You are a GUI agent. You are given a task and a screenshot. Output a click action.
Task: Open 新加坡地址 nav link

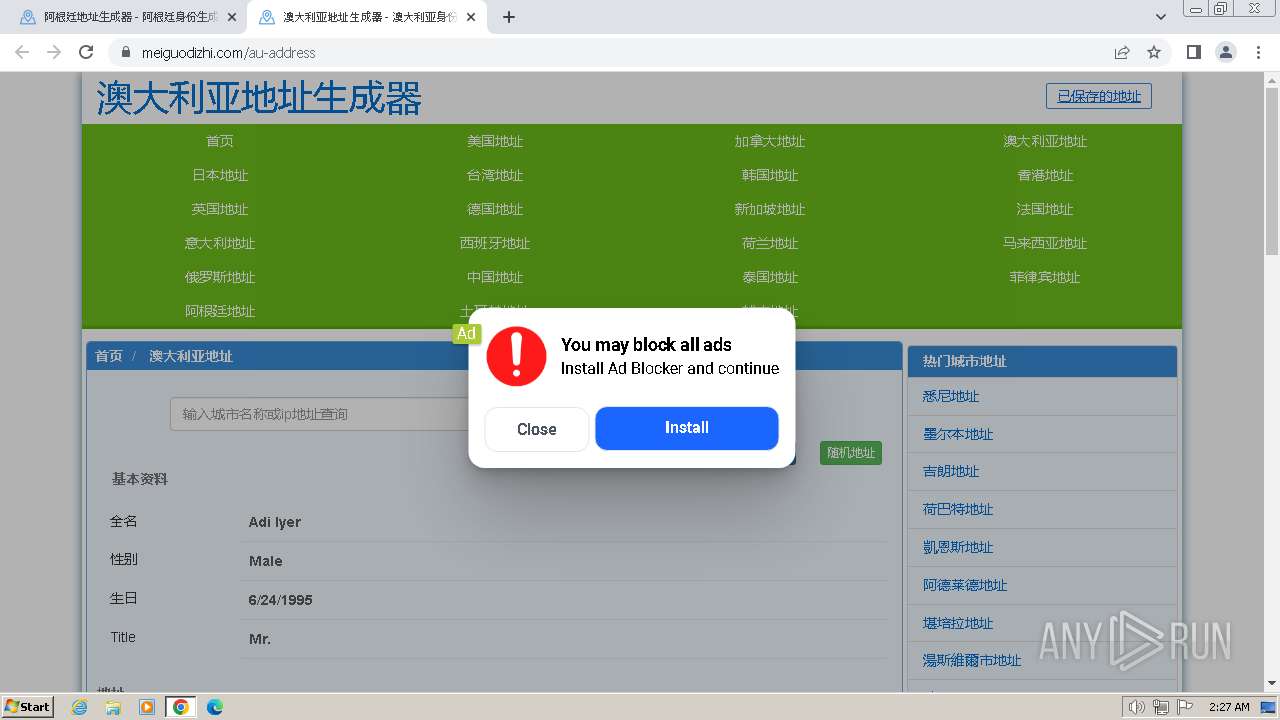[x=770, y=209]
